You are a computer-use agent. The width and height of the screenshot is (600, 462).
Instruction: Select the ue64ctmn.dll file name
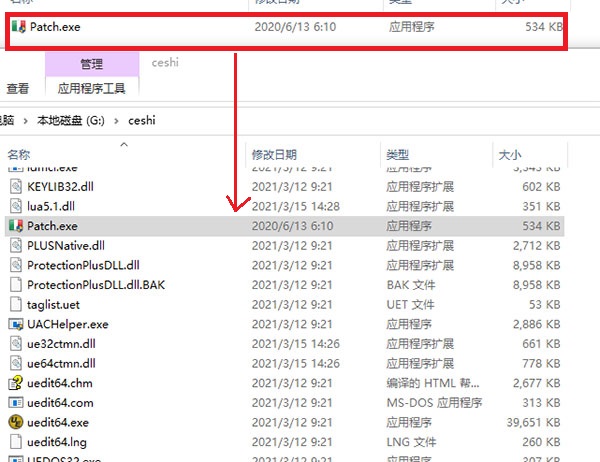[61, 363]
